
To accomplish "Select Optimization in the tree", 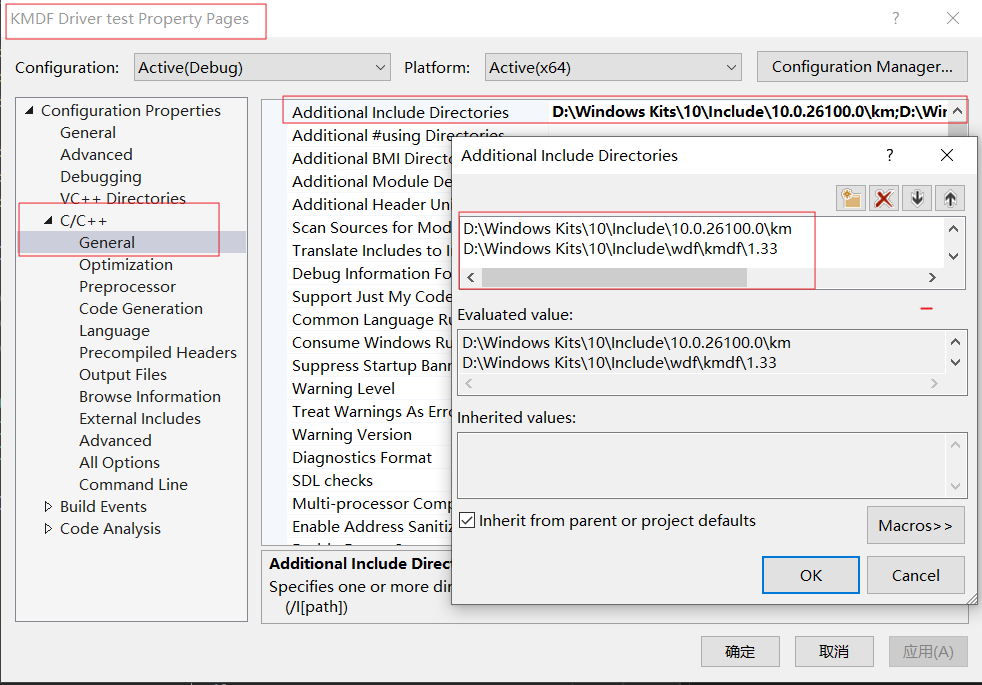I will pos(126,265).
